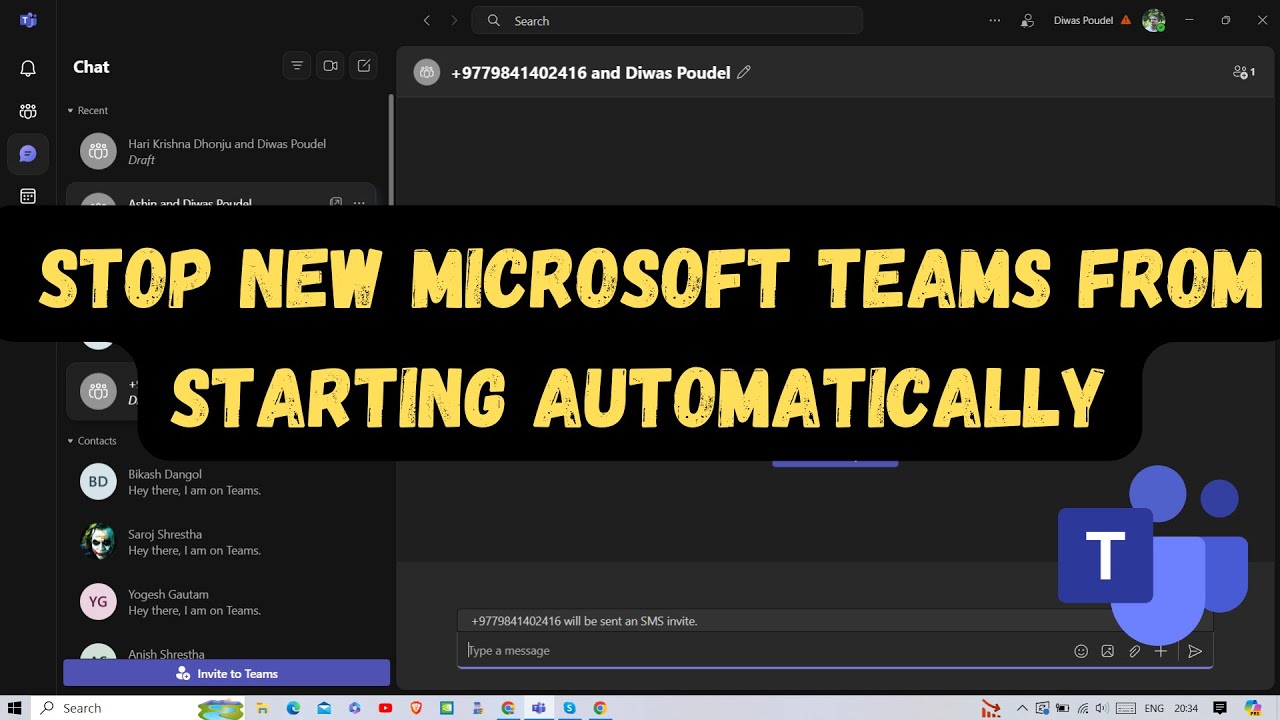Open the Wi-Fi network status icon
1280x720 pixels.
(x=1082, y=708)
